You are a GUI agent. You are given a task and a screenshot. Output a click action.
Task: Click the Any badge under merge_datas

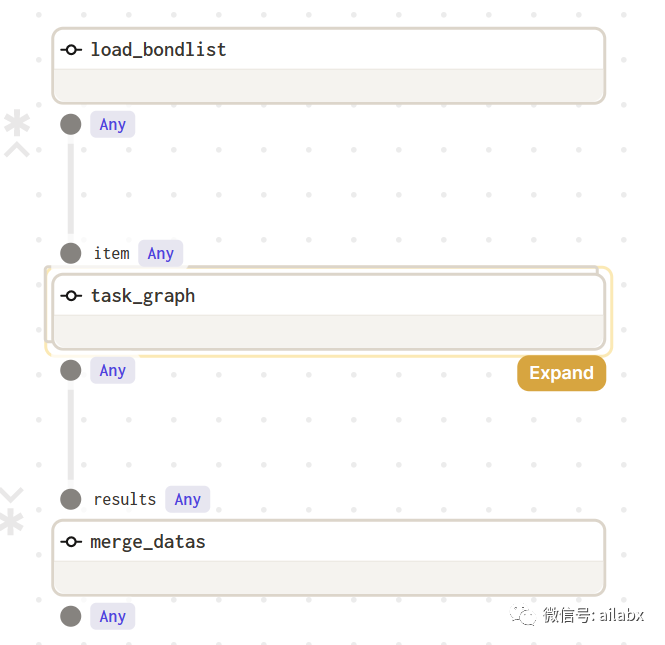point(112,617)
